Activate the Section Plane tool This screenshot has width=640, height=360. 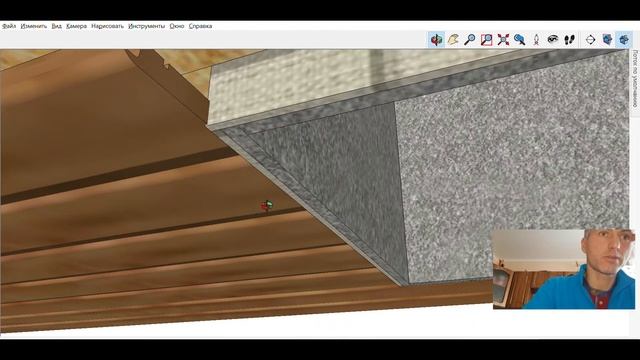click(590, 40)
